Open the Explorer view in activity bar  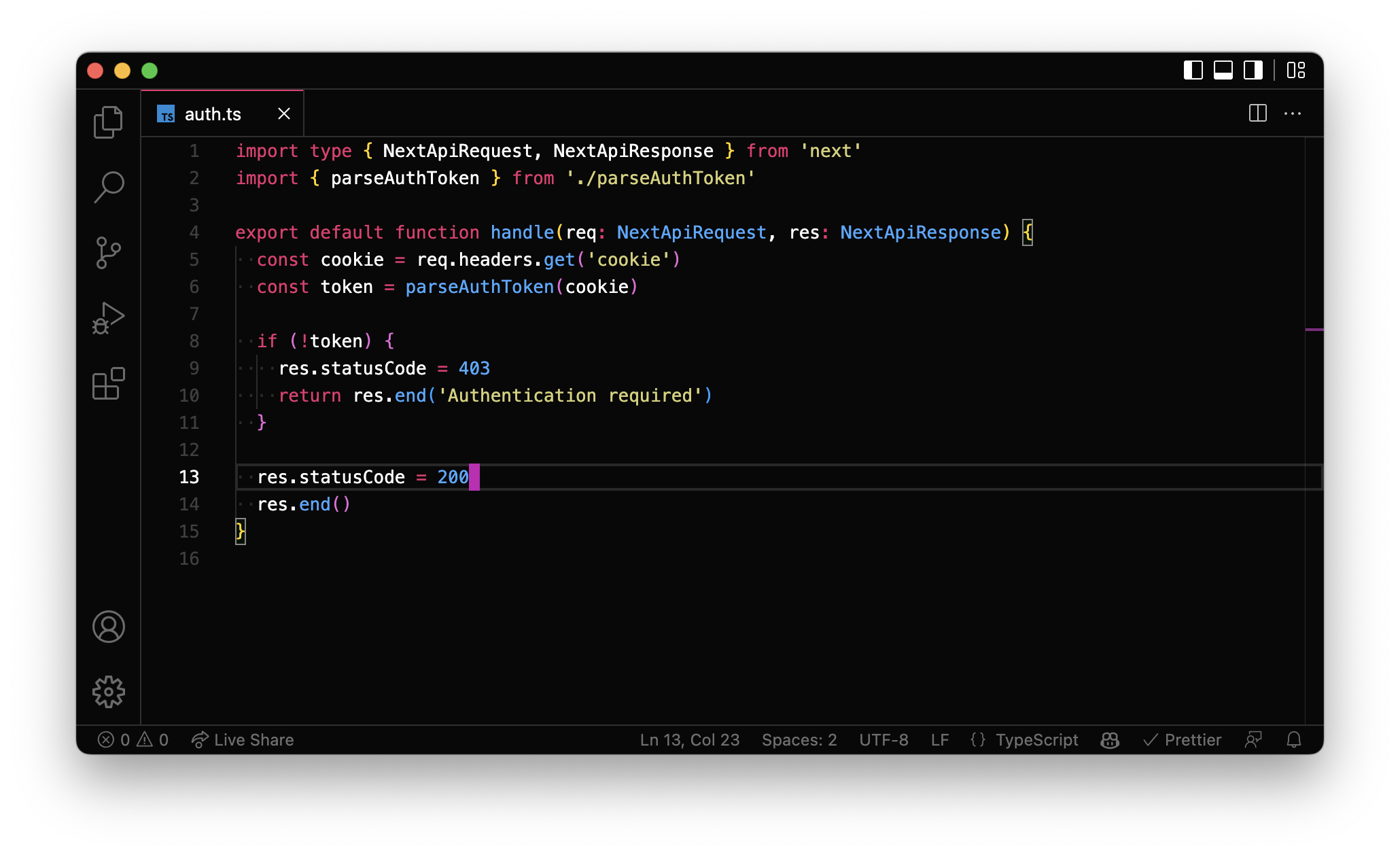coord(108,122)
